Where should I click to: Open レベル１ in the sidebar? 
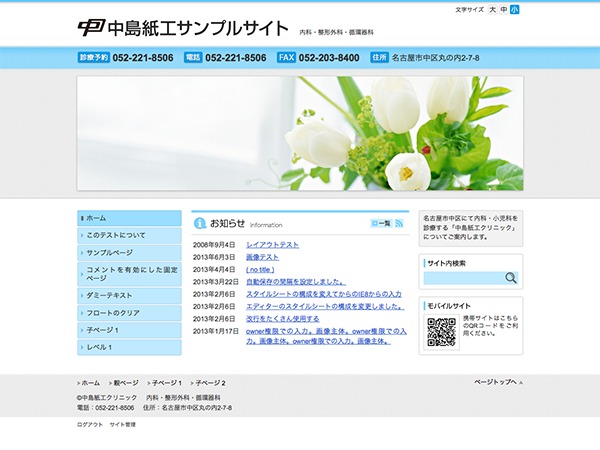(129, 347)
